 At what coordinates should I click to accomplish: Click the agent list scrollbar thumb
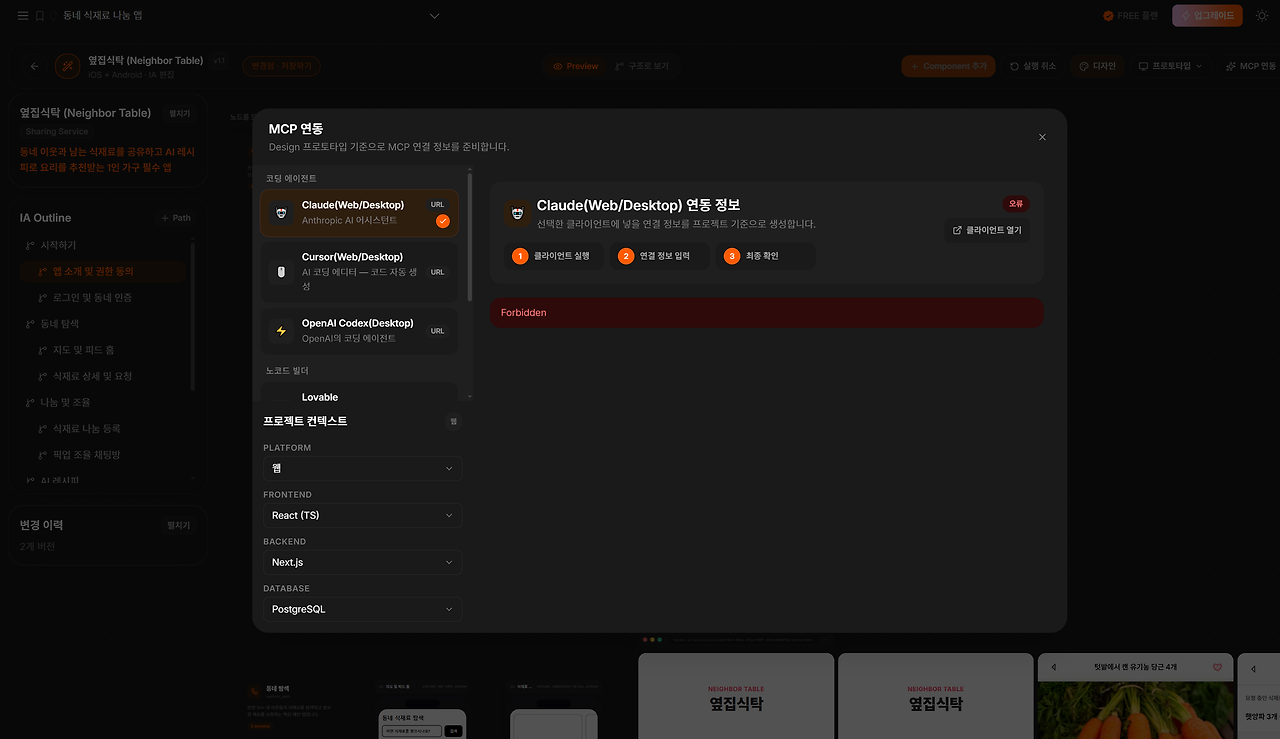click(x=470, y=237)
